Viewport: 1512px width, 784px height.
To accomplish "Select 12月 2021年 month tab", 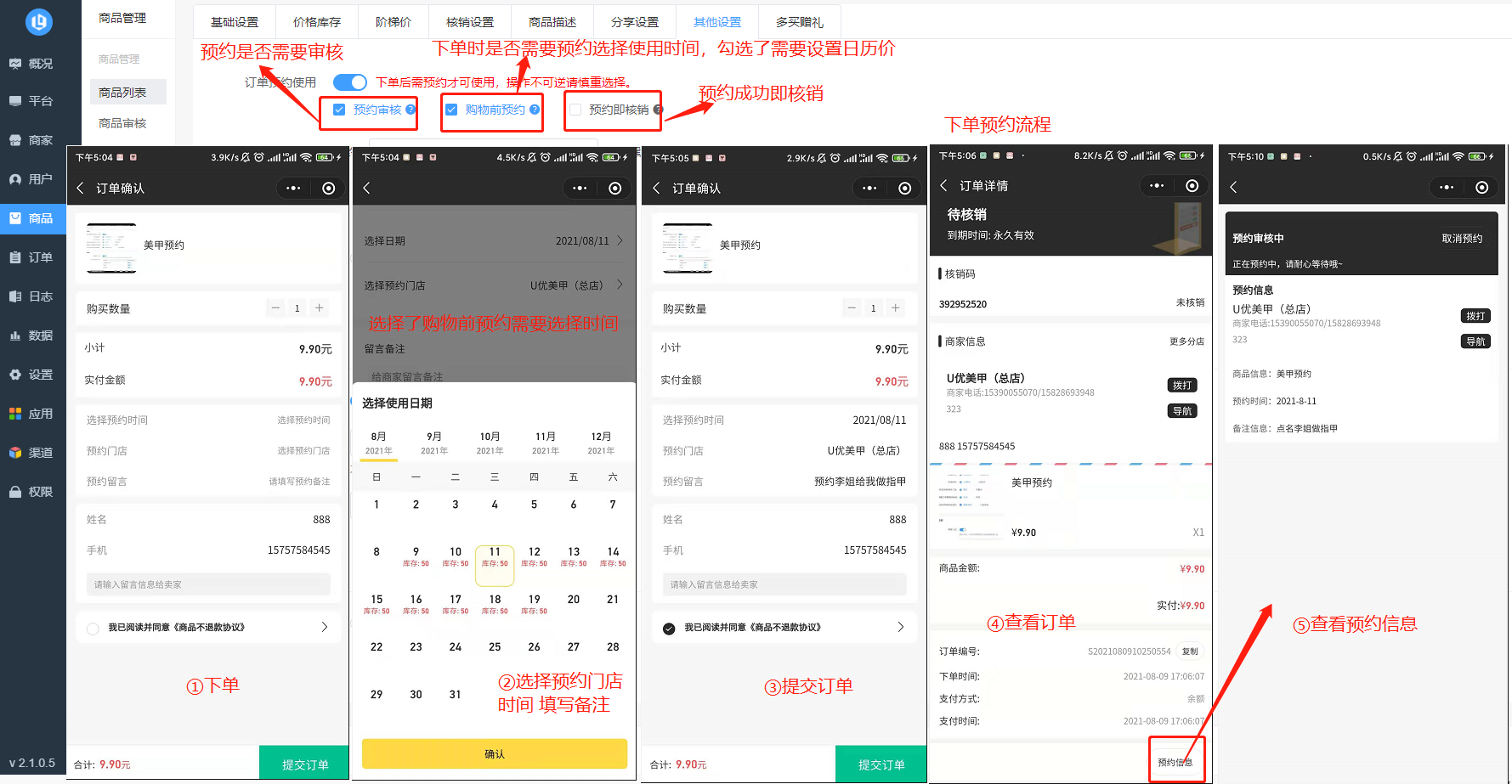I will tap(601, 443).
